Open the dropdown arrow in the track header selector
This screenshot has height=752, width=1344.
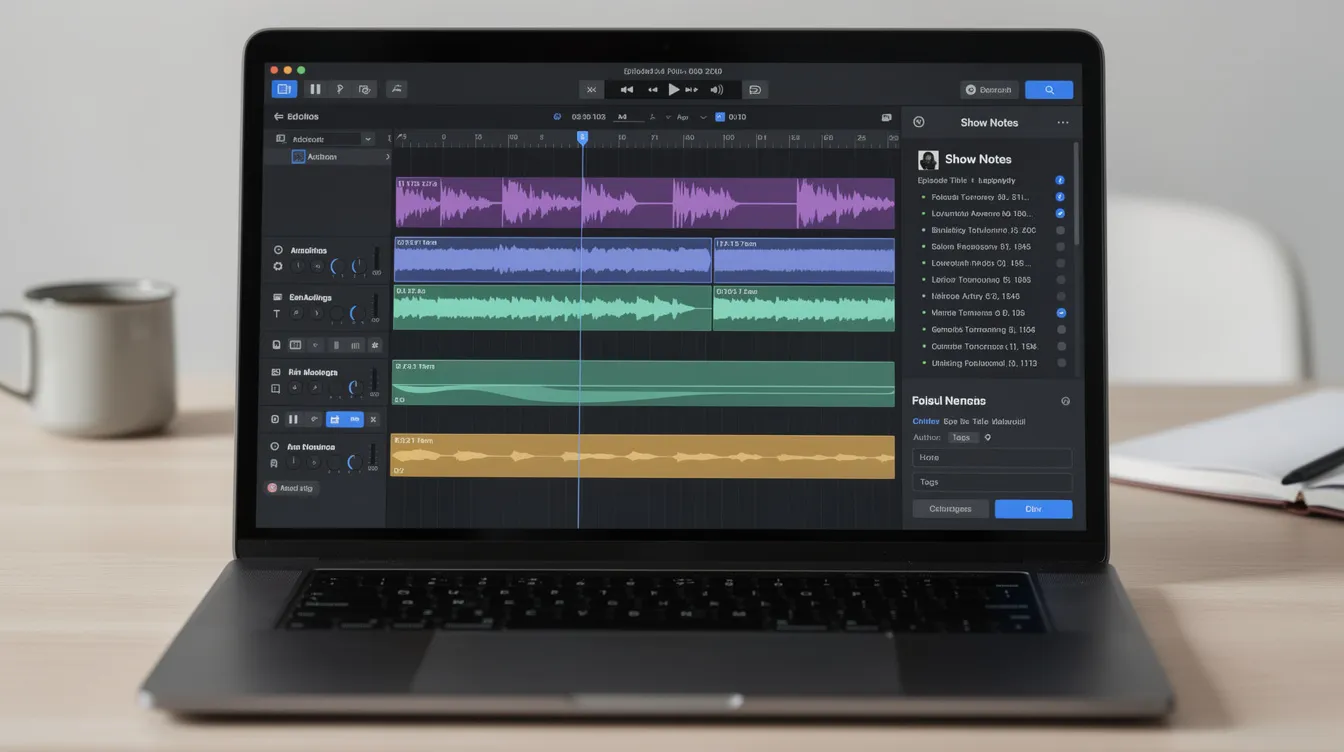[368, 139]
